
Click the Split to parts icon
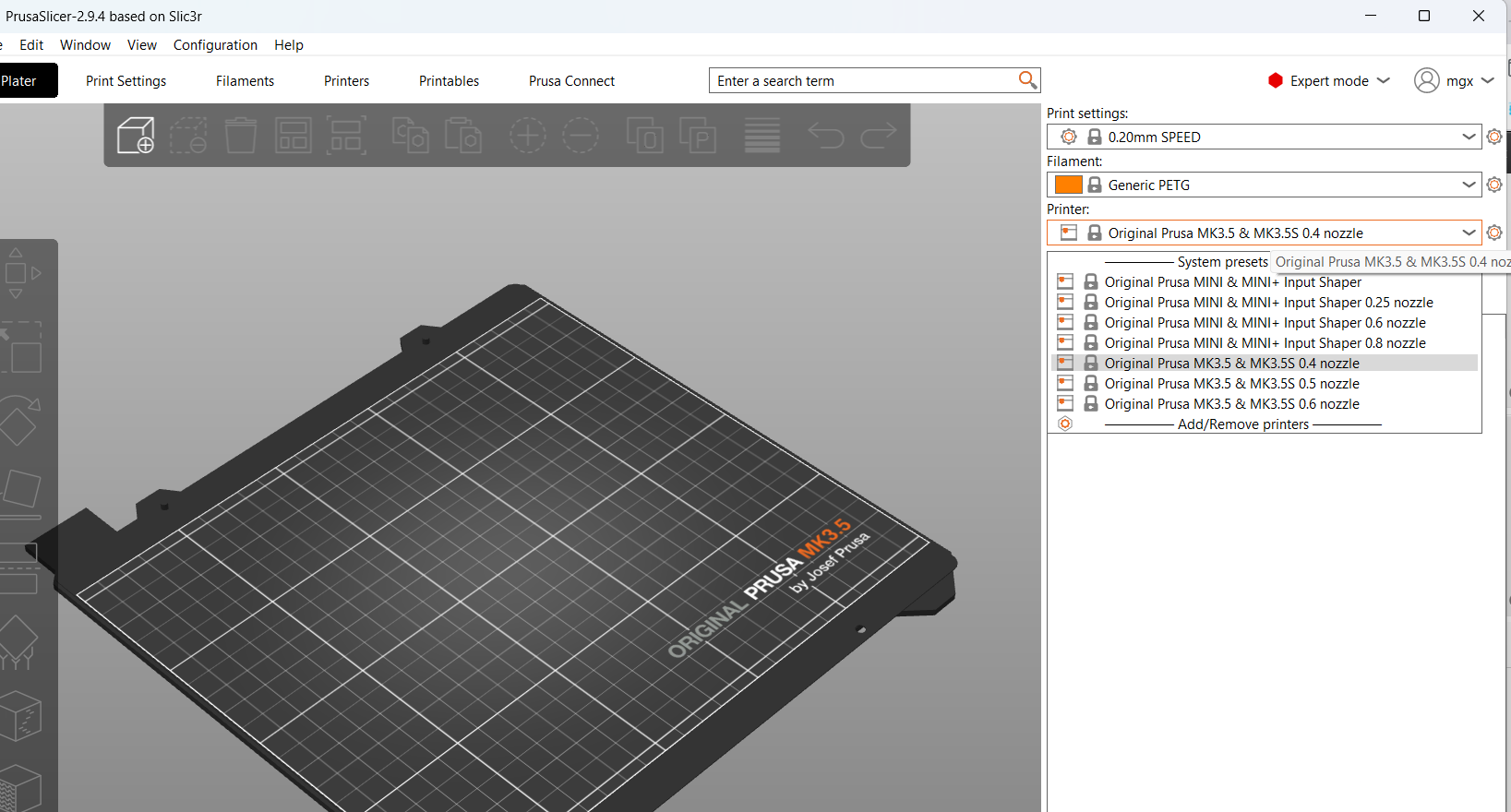coord(698,136)
